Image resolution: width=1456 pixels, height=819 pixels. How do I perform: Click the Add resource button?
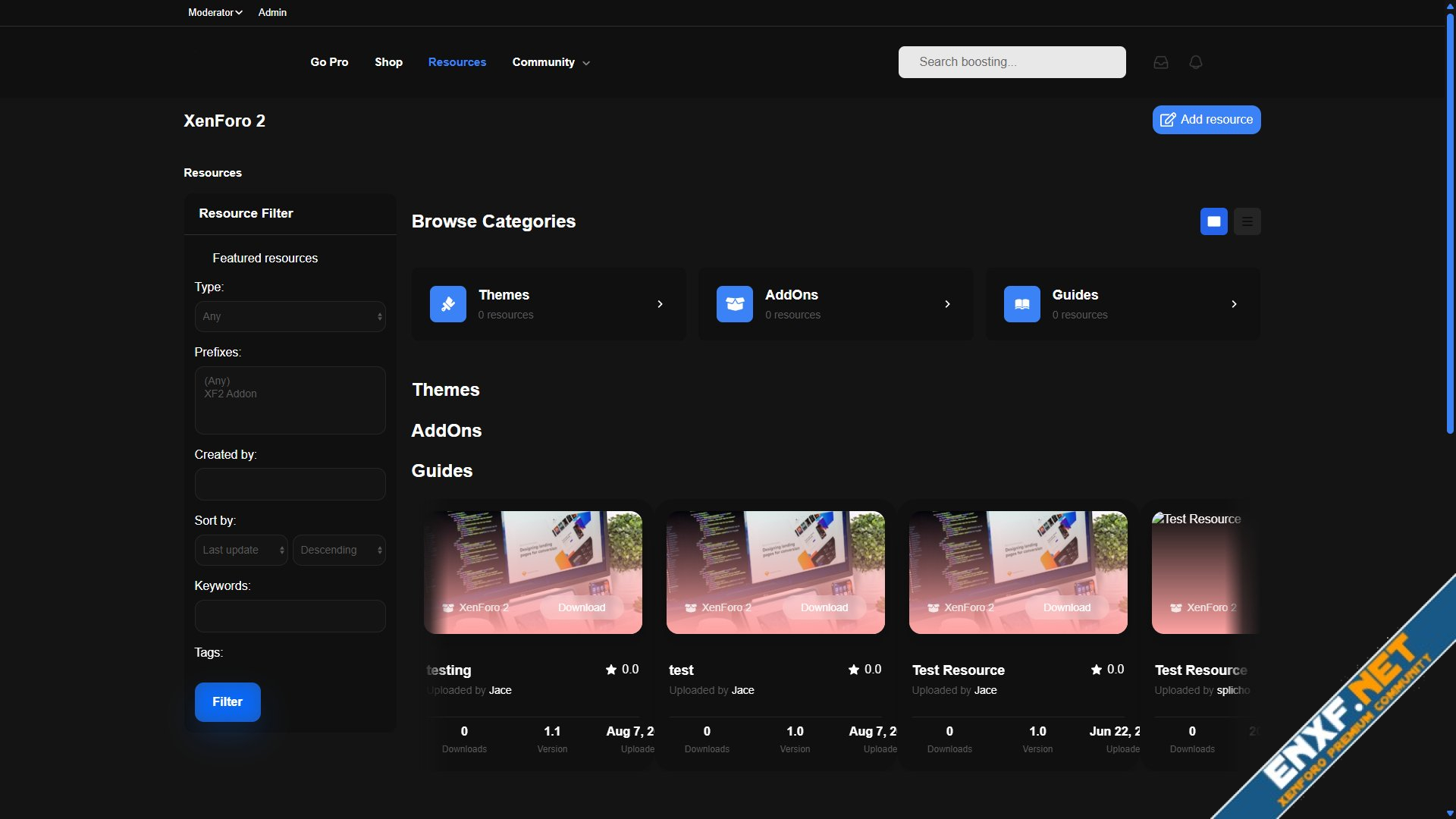pyautogui.click(x=1206, y=120)
